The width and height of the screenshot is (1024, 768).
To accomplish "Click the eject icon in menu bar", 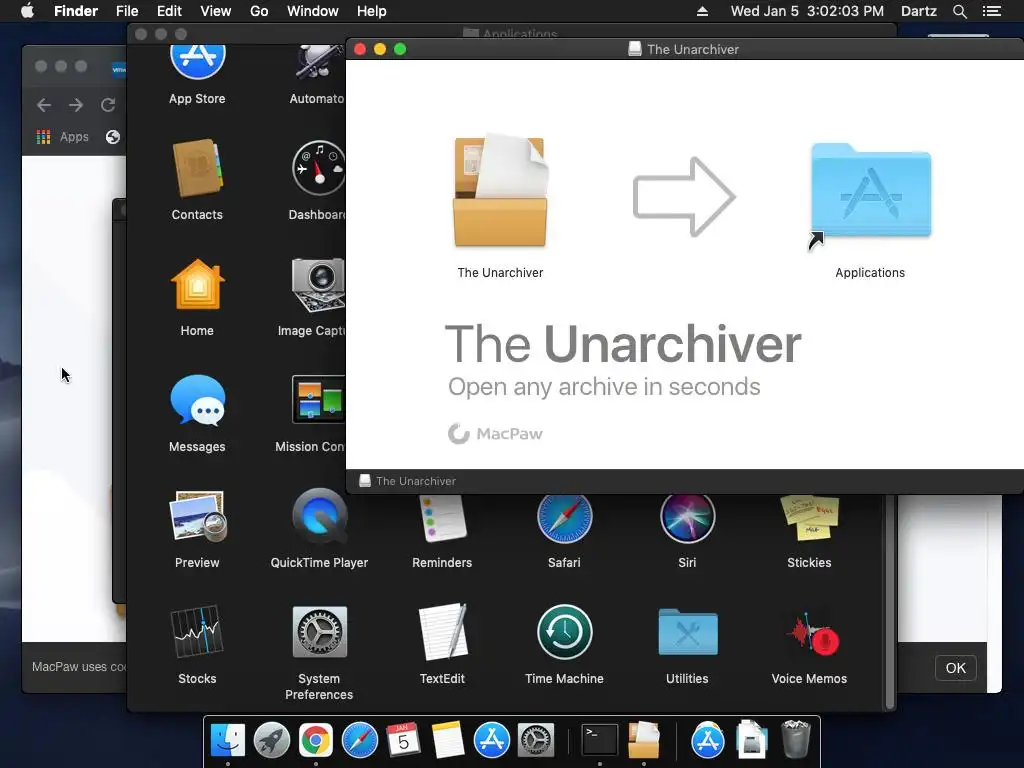I will pyautogui.click(x=703, y=11).
